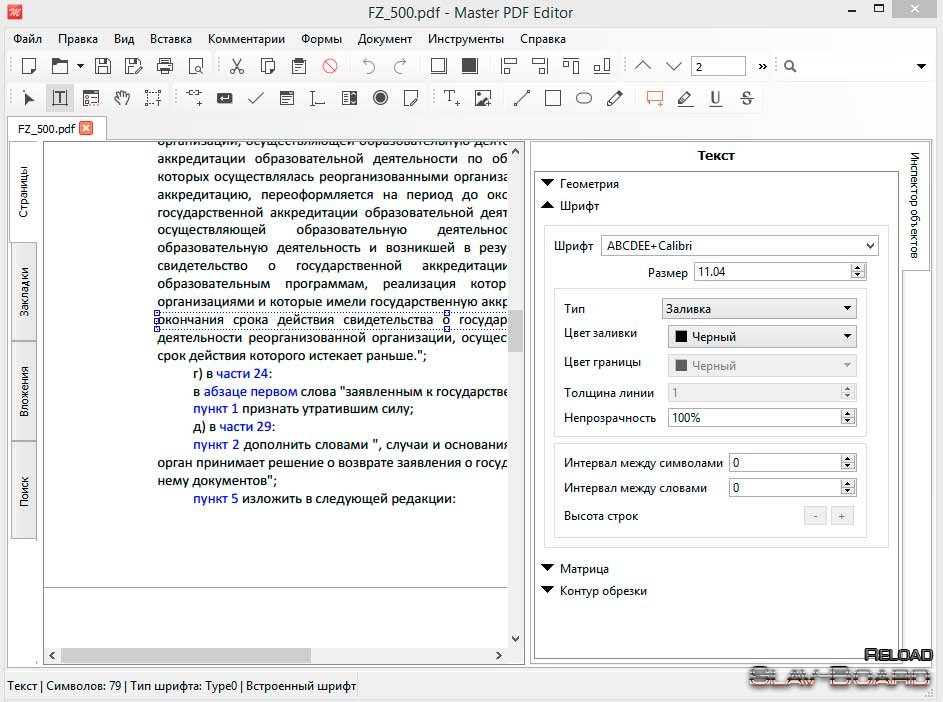This screenshot has height=702, width=943.
Task: Open the open-file dropdown arrow
Action: pos(80,66)
